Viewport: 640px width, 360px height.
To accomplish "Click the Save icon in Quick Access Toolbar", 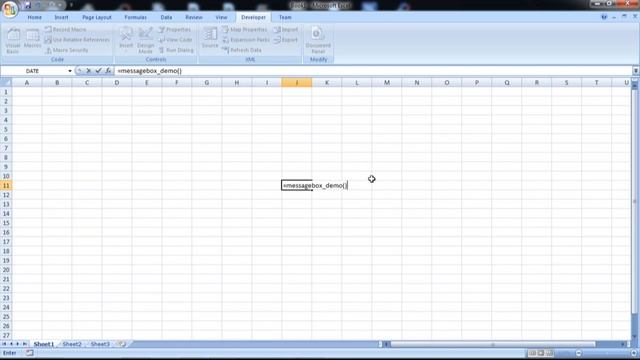I will coord(28,5).
